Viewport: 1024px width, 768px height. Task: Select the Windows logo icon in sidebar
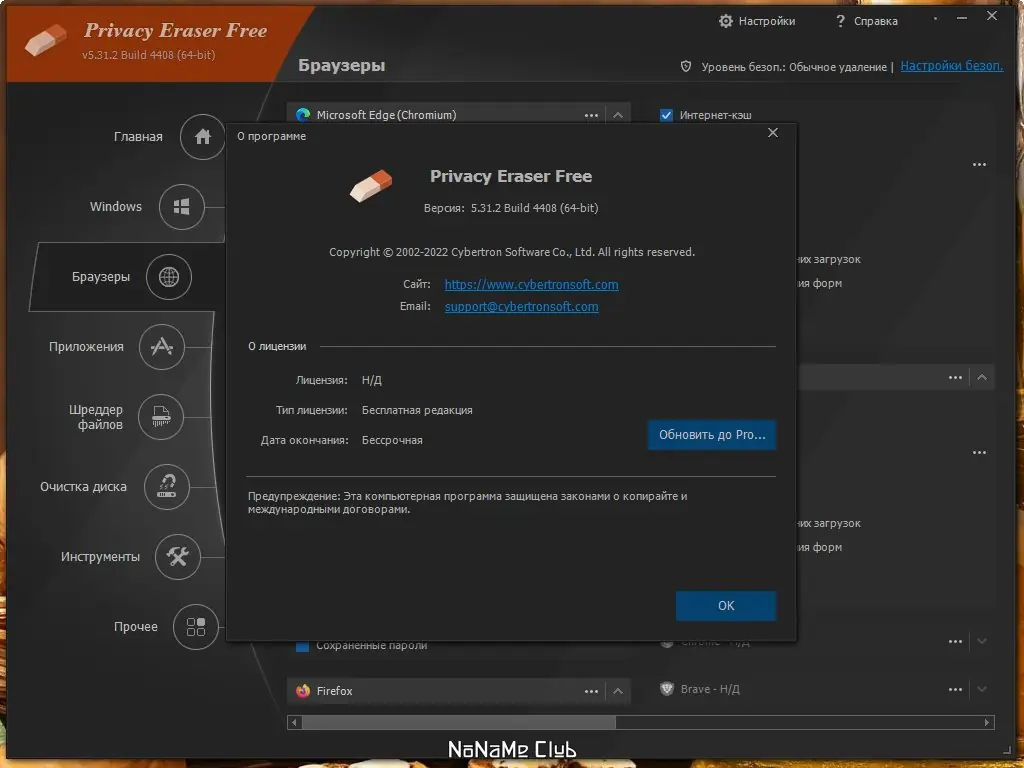[x=182, y=207]
